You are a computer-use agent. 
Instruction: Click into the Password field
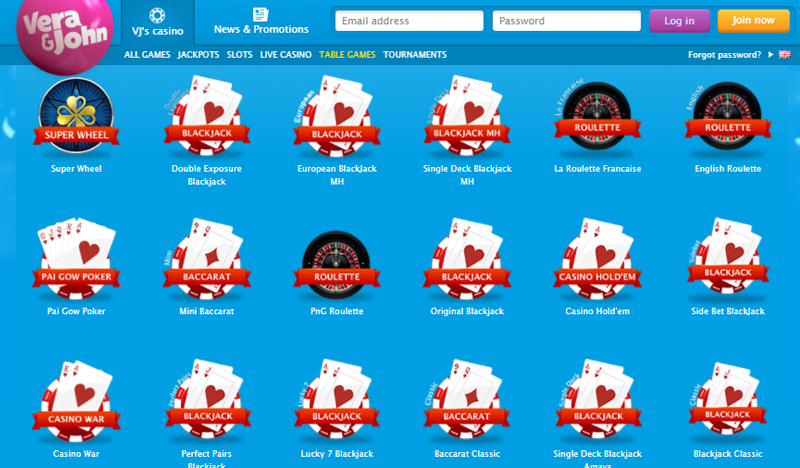pos(566,21)
